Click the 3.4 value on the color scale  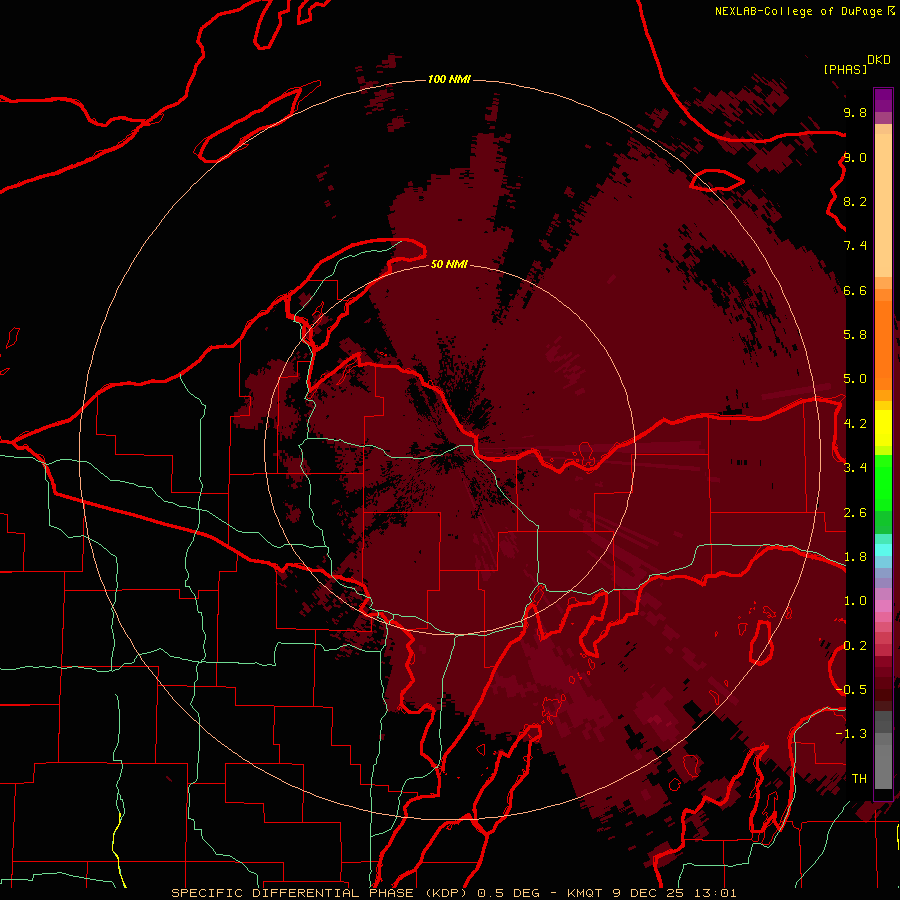[x=855, y=467]
